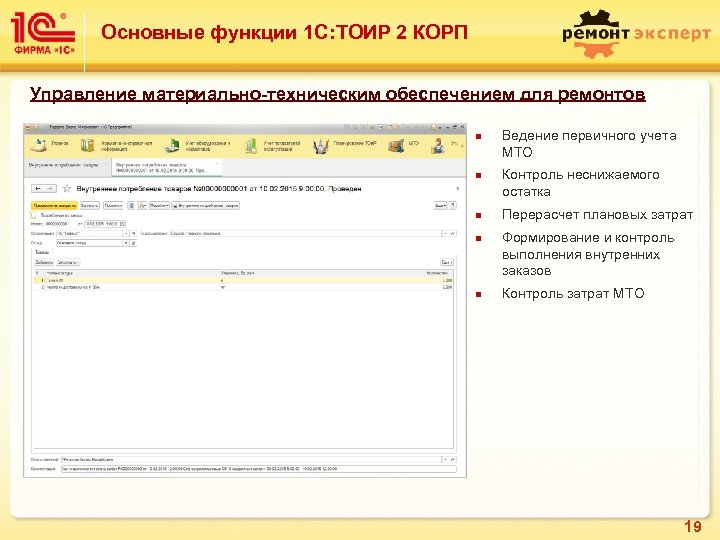Click slide page number 19
This screenshot has height=540, width=720.
pyautogui.click(x=693, y=526)
